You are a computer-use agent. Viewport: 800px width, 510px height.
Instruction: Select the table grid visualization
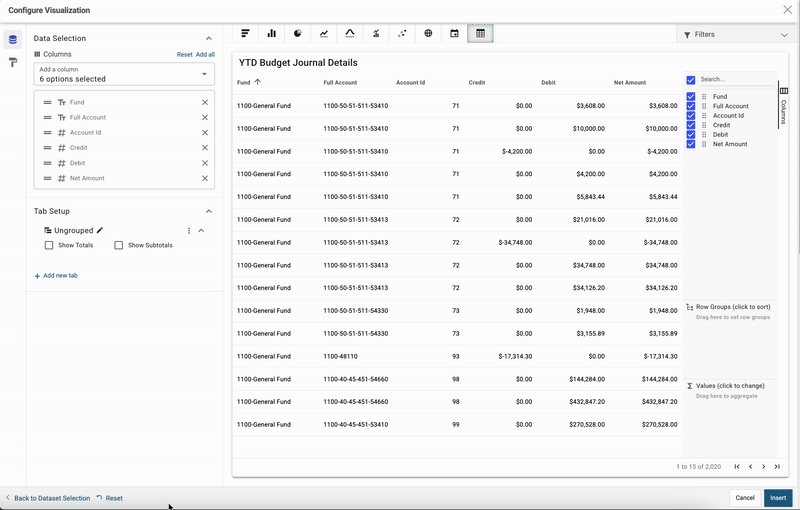click(x=480, y=34)
